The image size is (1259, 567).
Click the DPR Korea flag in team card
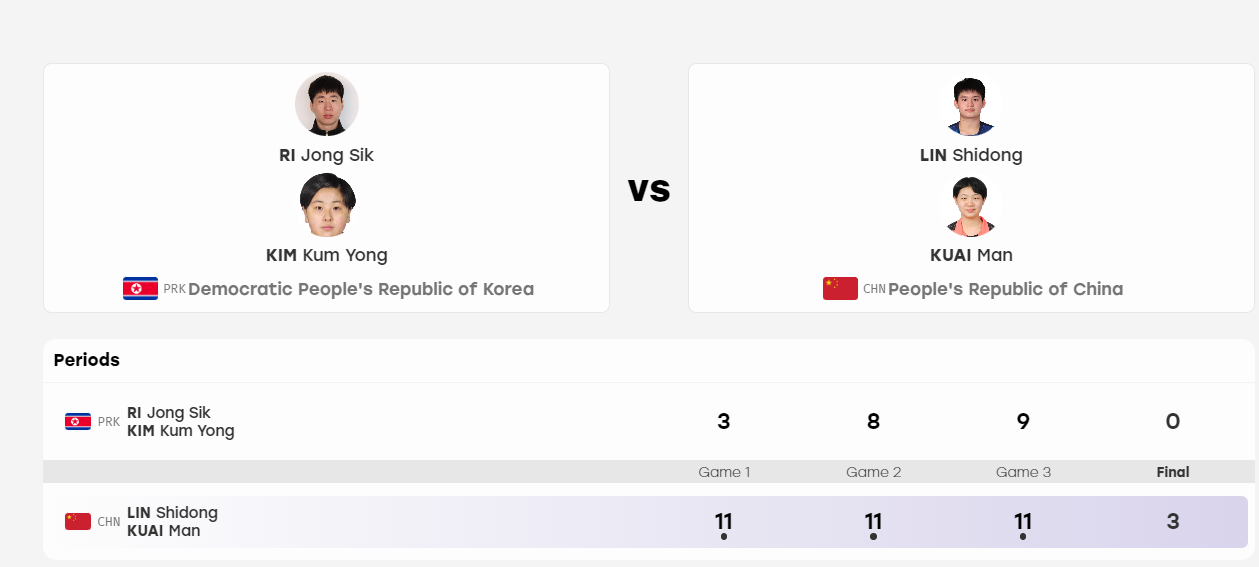tap(140, 289)
